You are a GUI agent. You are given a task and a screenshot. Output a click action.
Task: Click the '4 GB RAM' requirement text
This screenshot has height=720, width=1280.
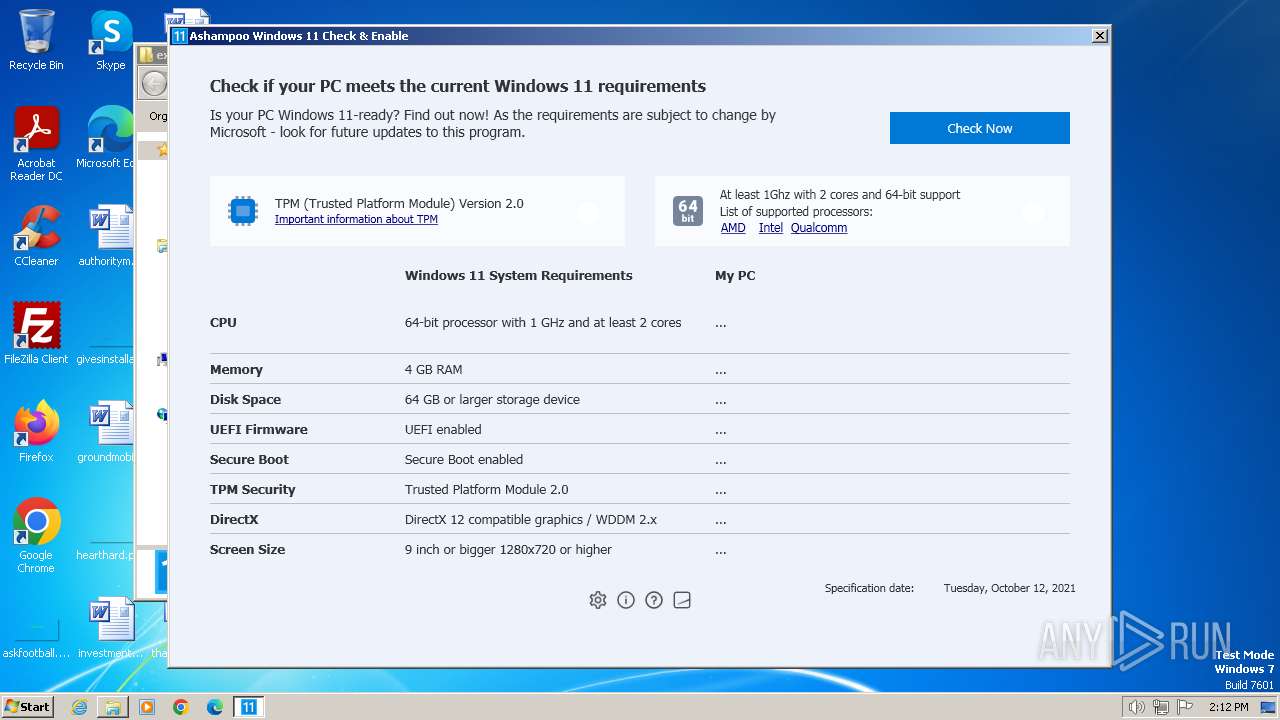(x=433, y=370)
